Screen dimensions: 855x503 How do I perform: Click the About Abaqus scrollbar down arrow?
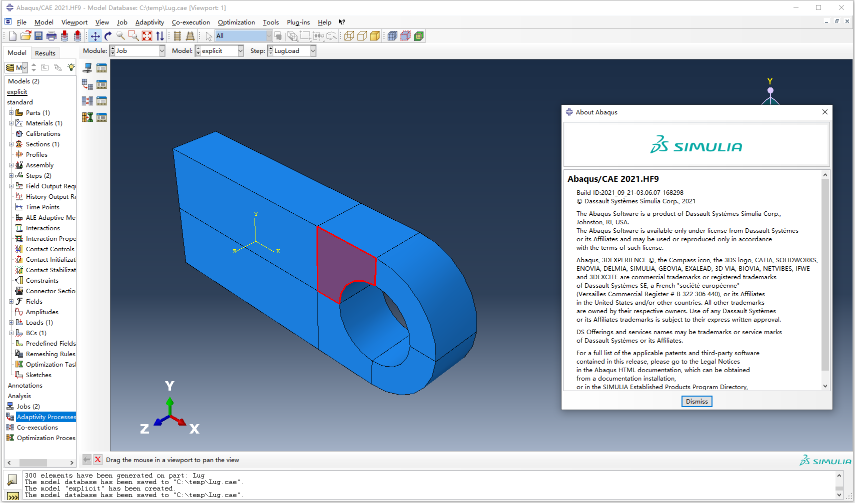click(824, 386)
